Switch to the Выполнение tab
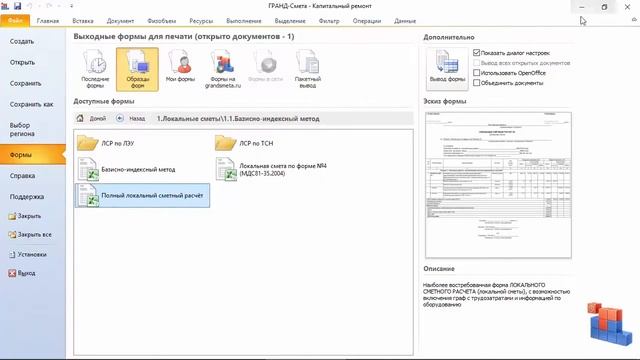The height and width of the screenshot is (360, 640). [x=244, y=21]
